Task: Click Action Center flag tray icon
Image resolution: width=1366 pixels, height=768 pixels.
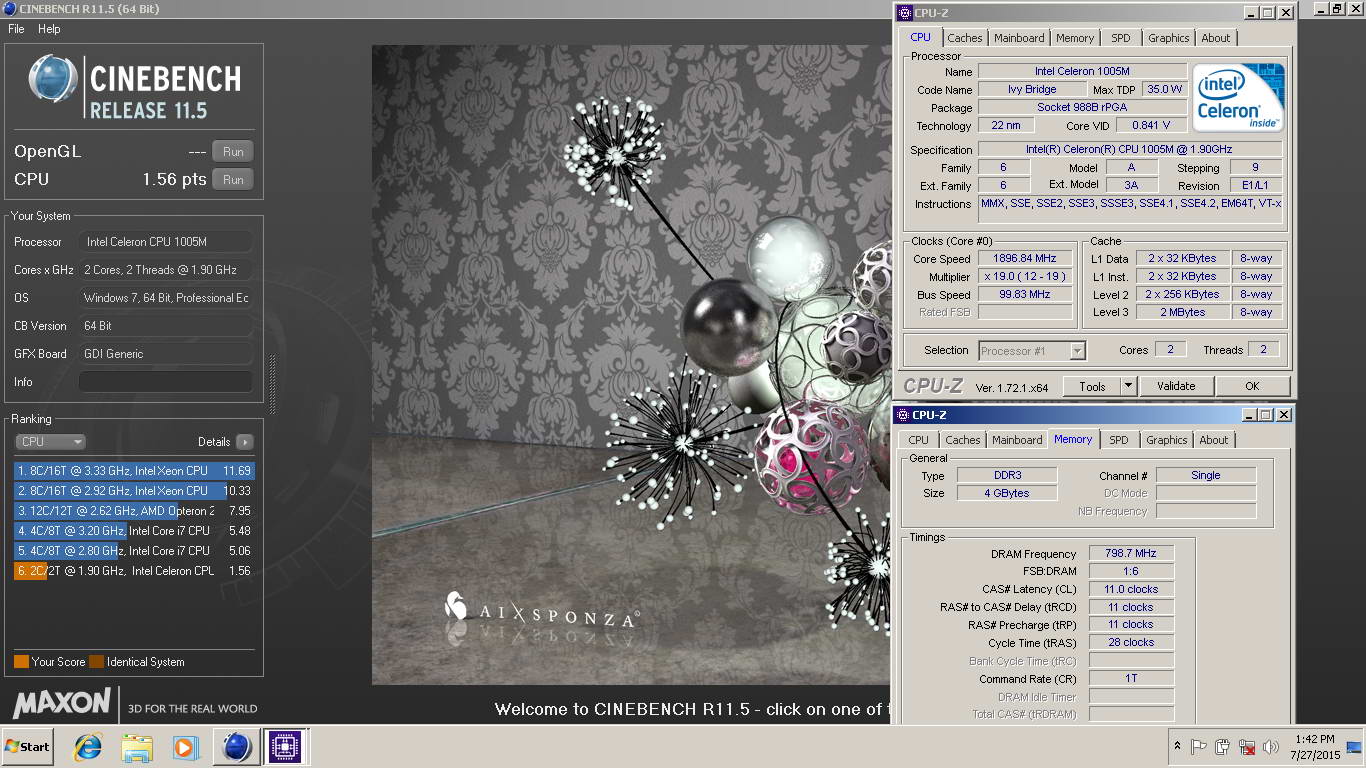Action: (x=1198, y=746)
